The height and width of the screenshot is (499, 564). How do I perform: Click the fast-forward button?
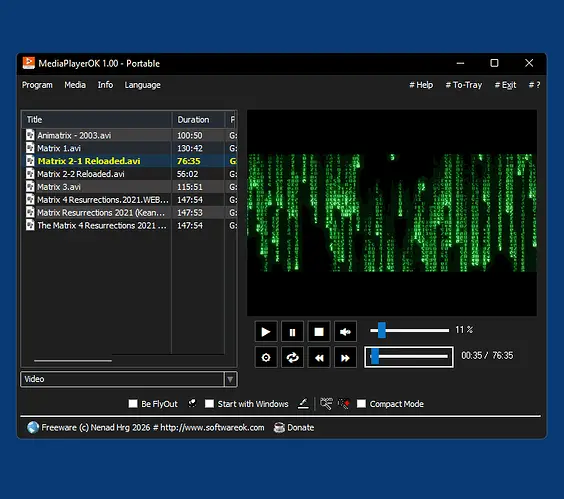coord(345,358)
